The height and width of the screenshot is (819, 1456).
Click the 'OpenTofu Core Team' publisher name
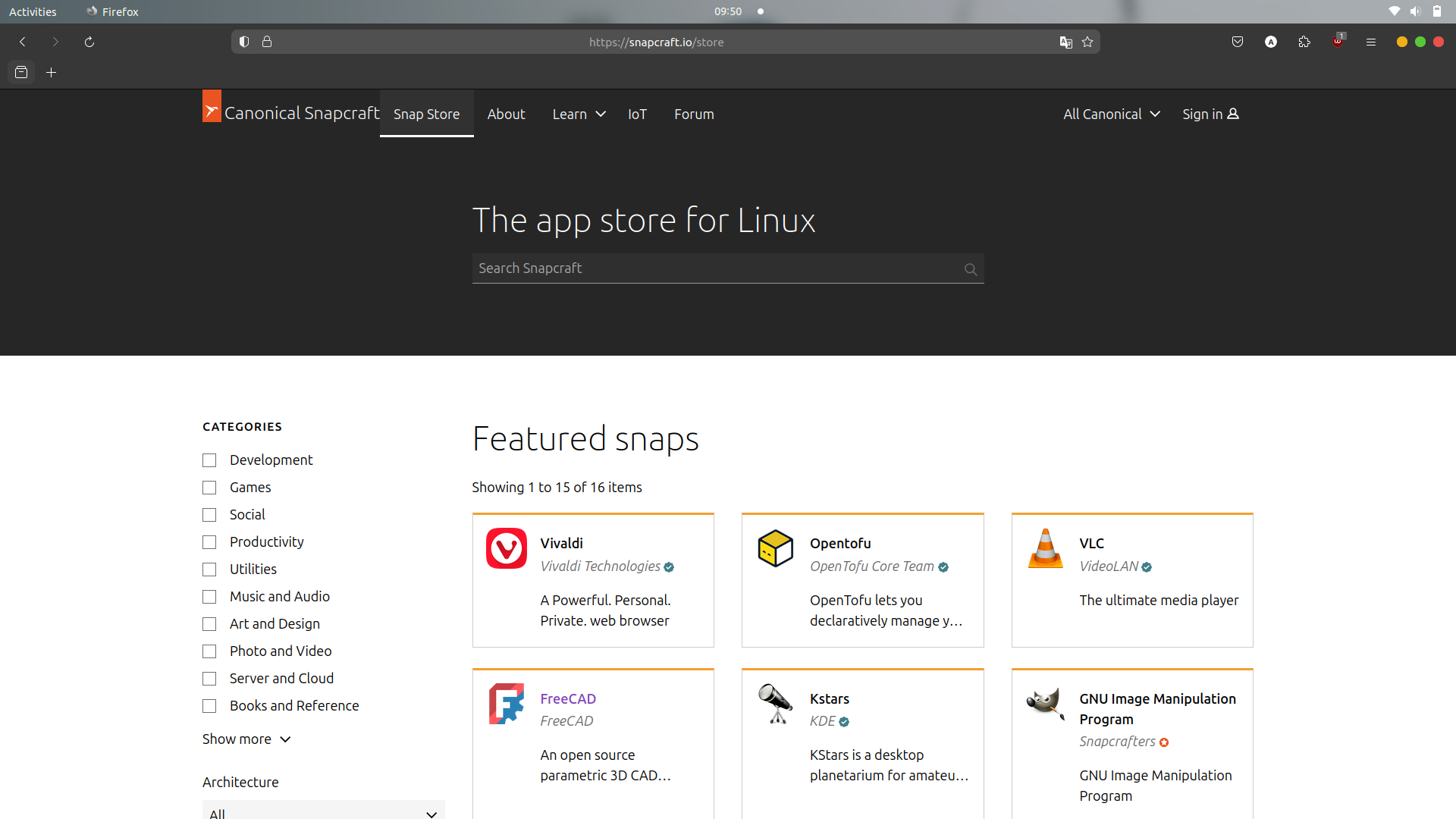[872, 566]
